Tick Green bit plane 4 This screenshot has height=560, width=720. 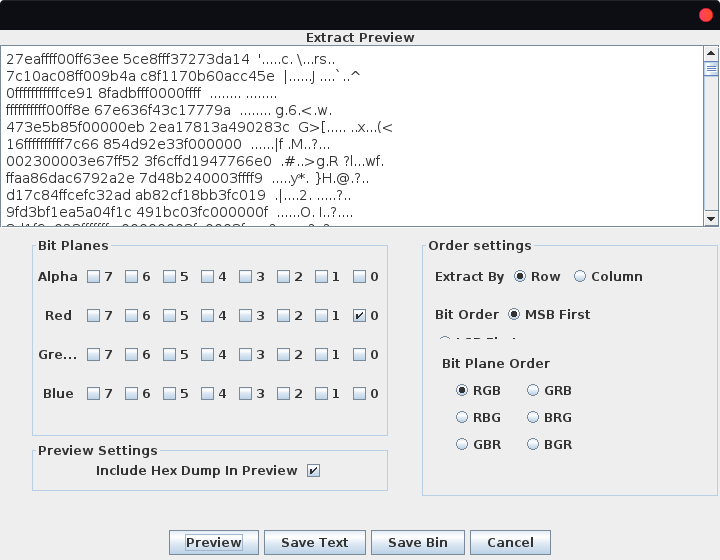coord(208,354)
